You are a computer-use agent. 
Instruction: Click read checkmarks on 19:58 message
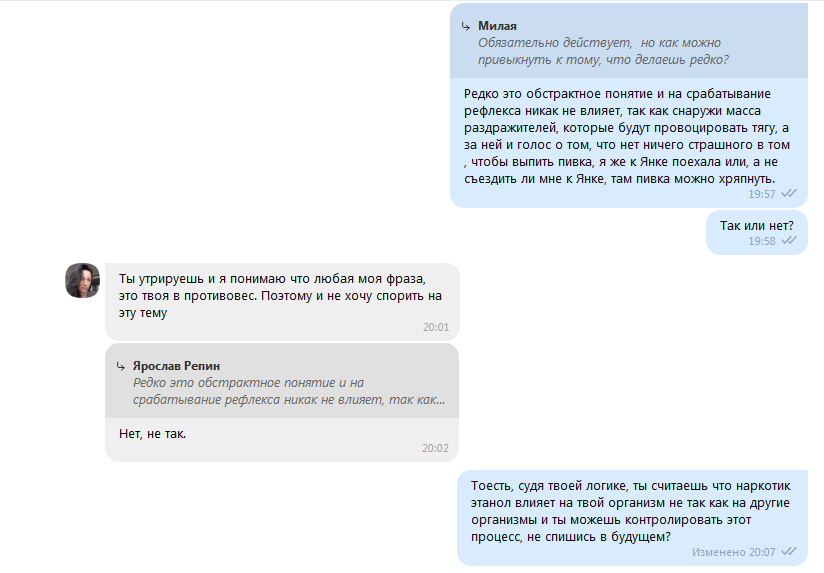[x=789, y=241]
